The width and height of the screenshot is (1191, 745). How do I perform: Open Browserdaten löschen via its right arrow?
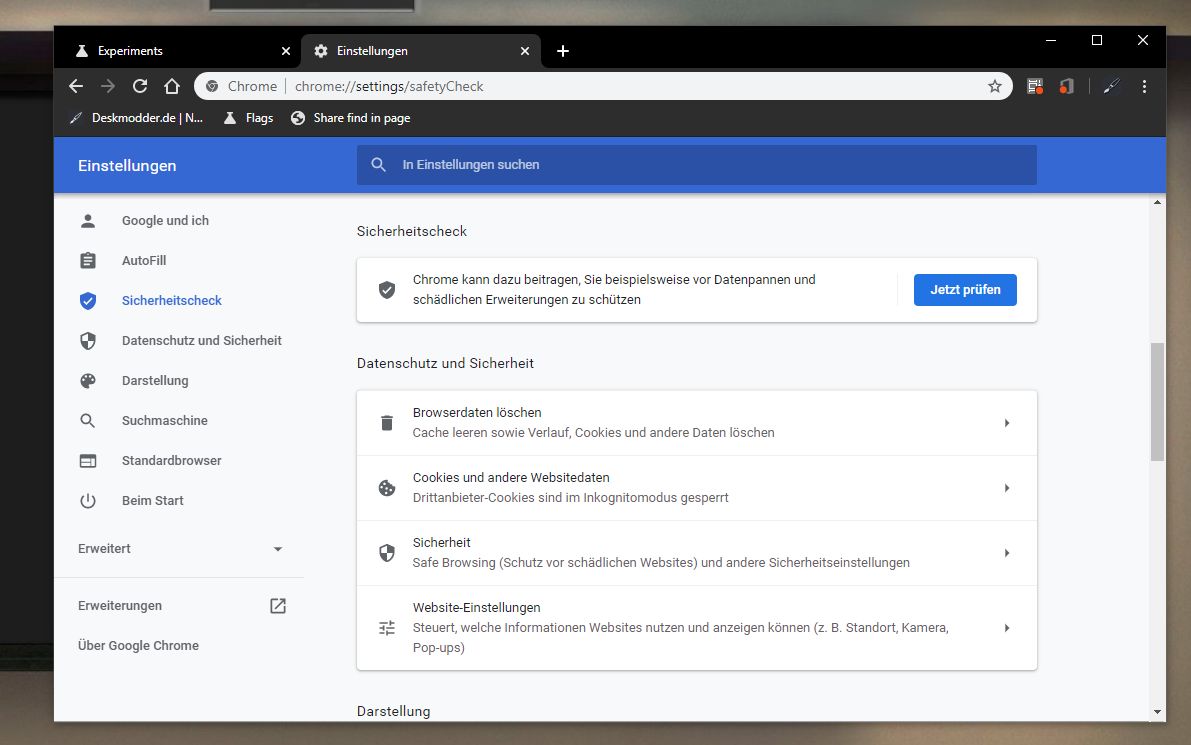click(x=1006, y=423)
